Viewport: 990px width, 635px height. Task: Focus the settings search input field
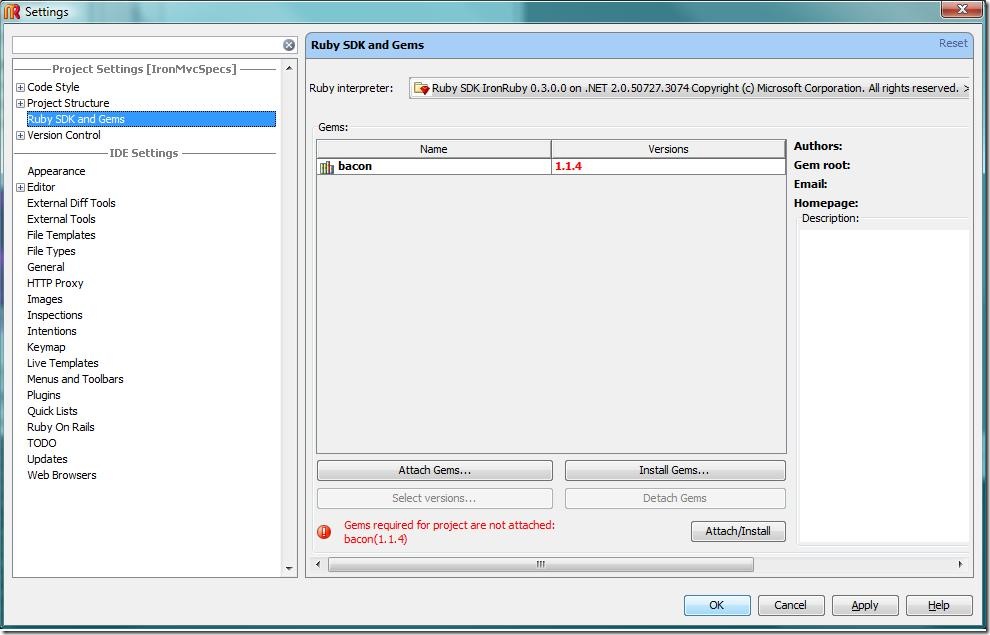tap(147, 45)
